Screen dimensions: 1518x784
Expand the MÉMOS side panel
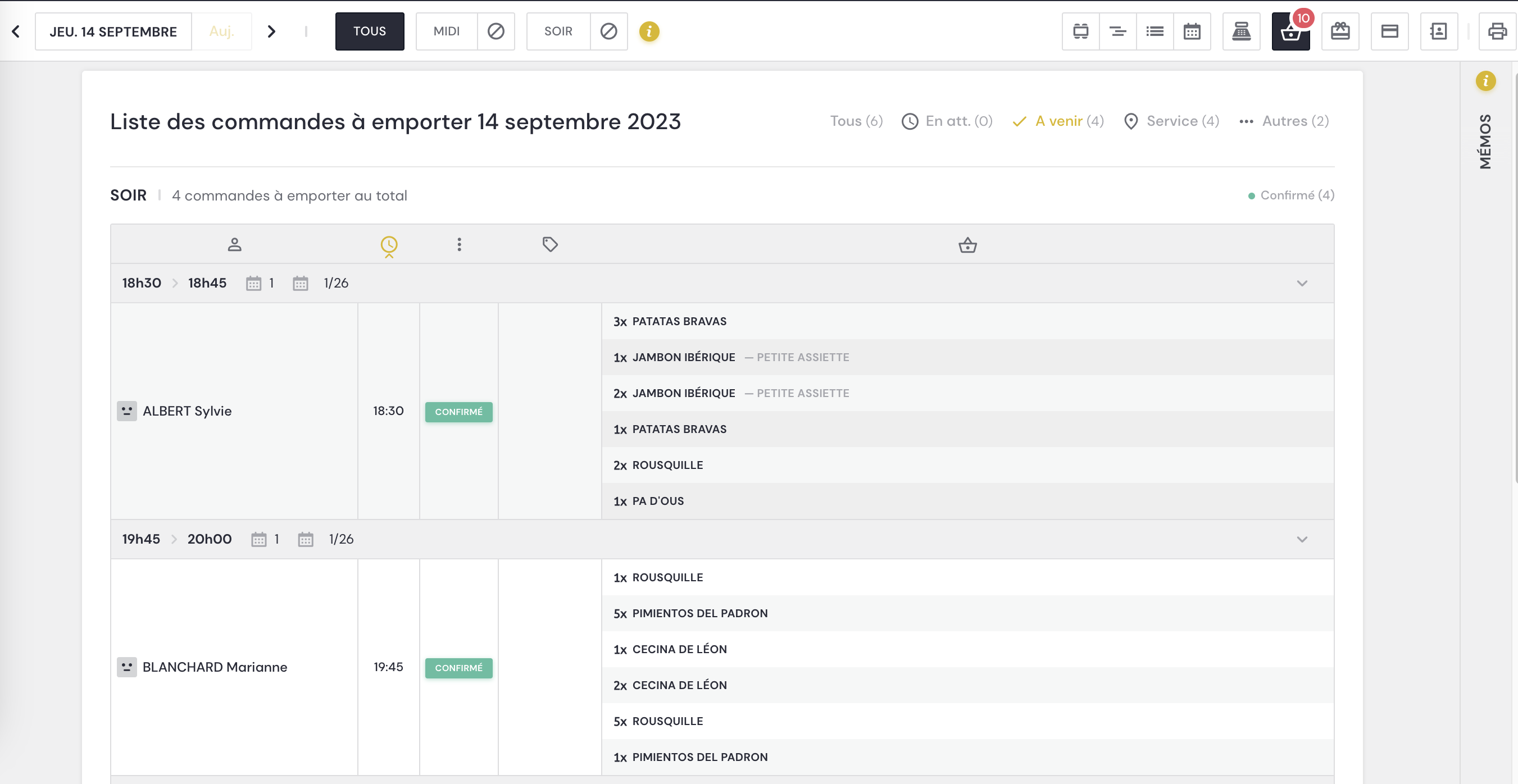[1484, 140]
